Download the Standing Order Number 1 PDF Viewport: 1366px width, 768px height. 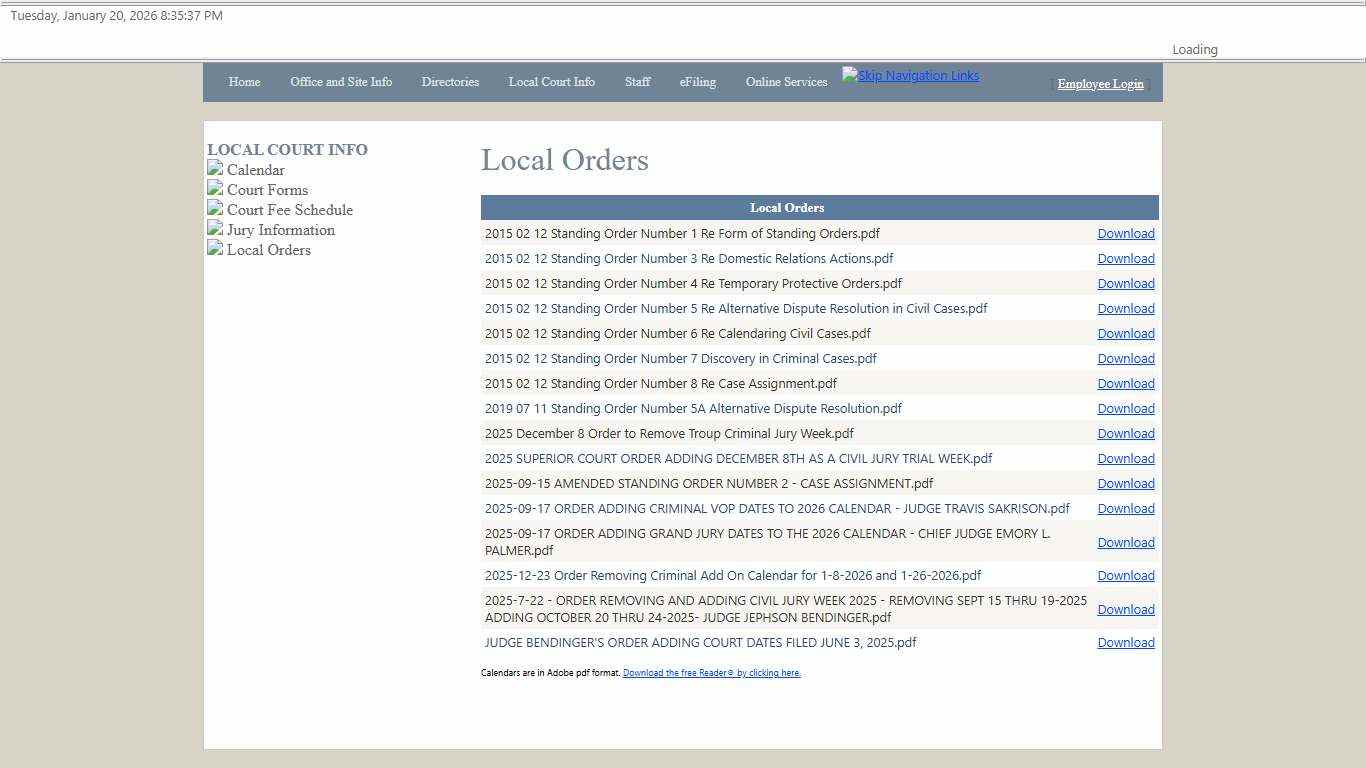pyautogui.click(x=1126, y=233)
